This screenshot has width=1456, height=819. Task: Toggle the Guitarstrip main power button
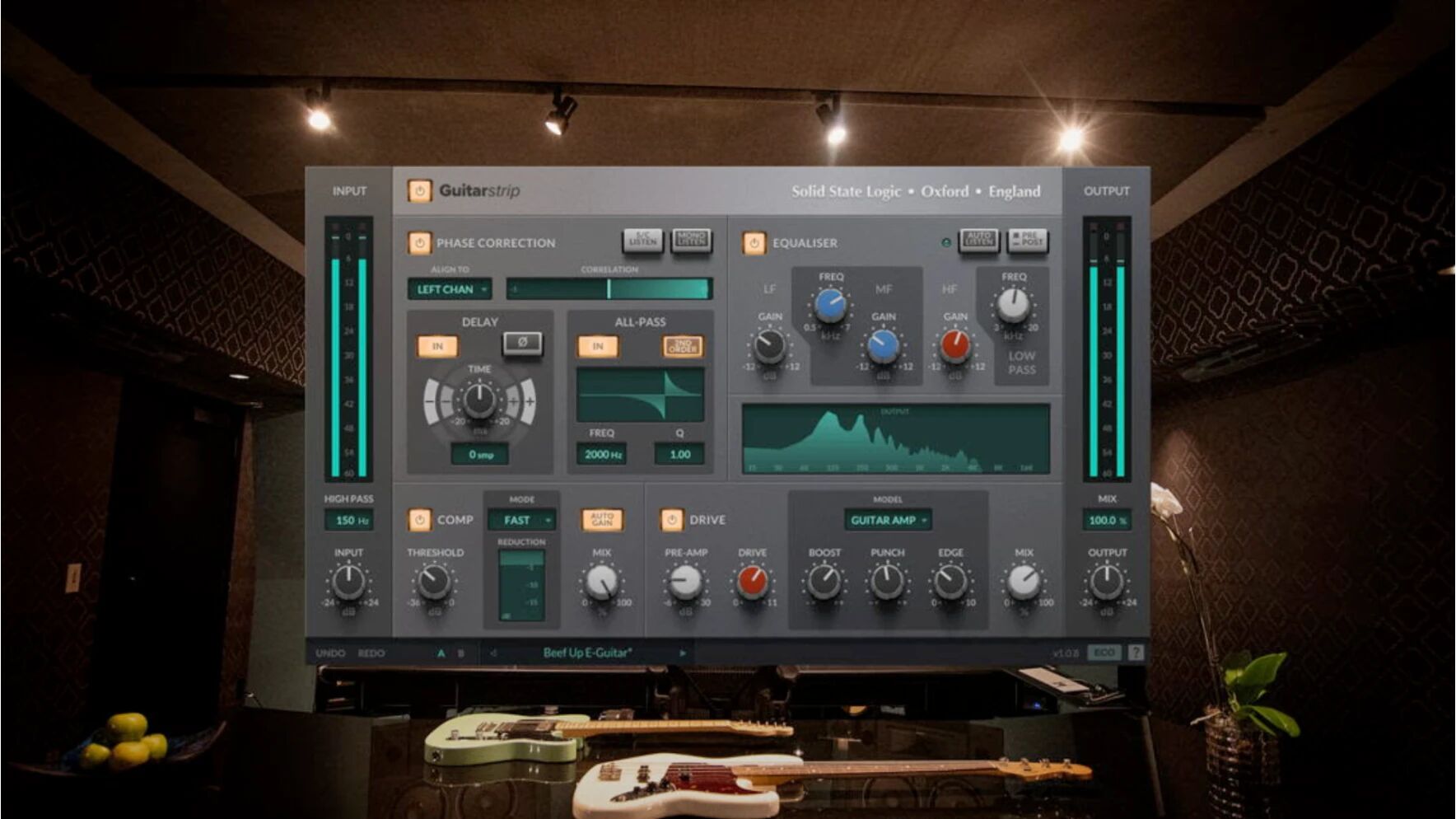click(419, 191)
